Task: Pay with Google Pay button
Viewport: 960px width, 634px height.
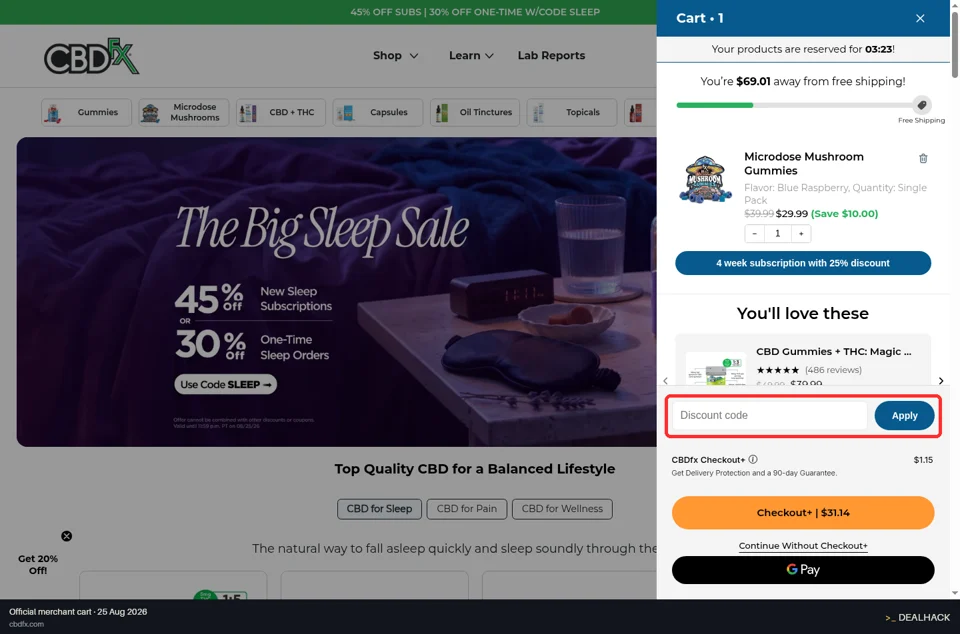Action: click(803, 570)
